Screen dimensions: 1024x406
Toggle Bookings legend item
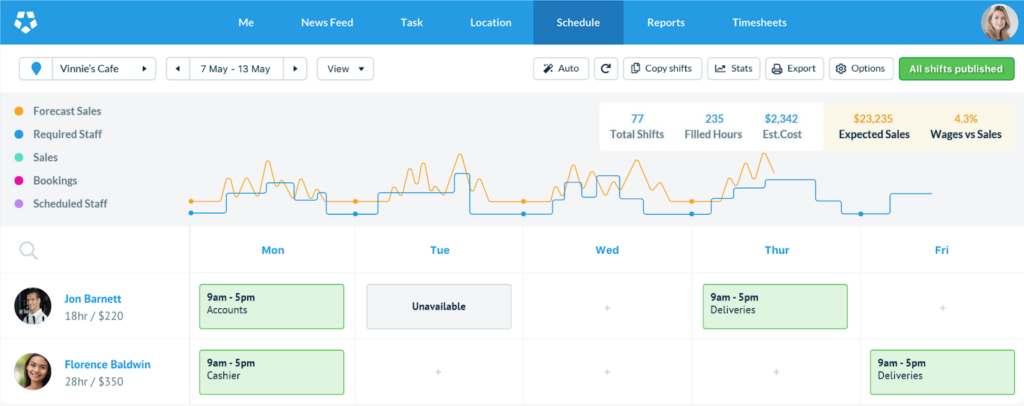pos(46,180)
